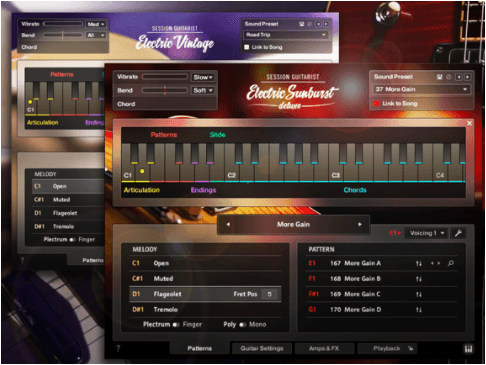Click the C2 key on Sunburst keyboard
This screenshot has width=486, height=365.
[231, 170]
